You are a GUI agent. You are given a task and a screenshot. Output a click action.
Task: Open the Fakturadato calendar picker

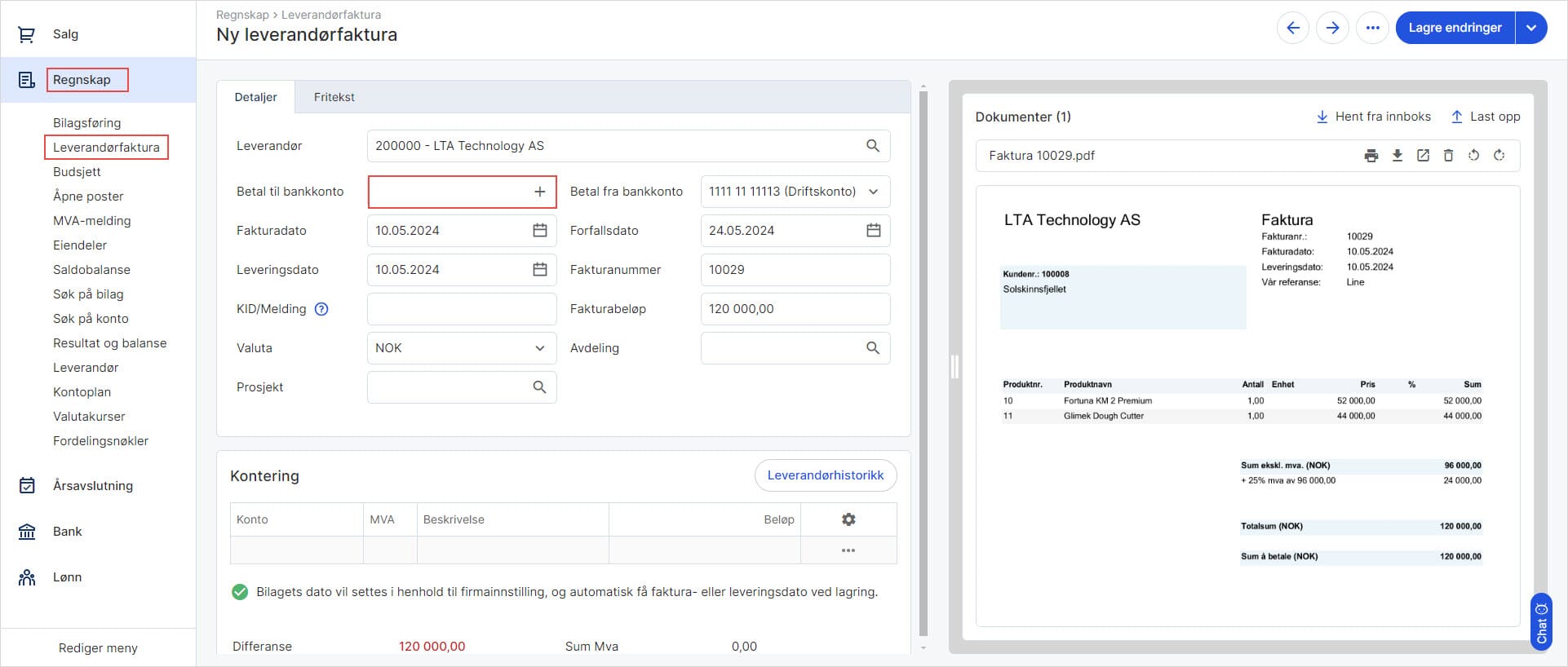539,231
